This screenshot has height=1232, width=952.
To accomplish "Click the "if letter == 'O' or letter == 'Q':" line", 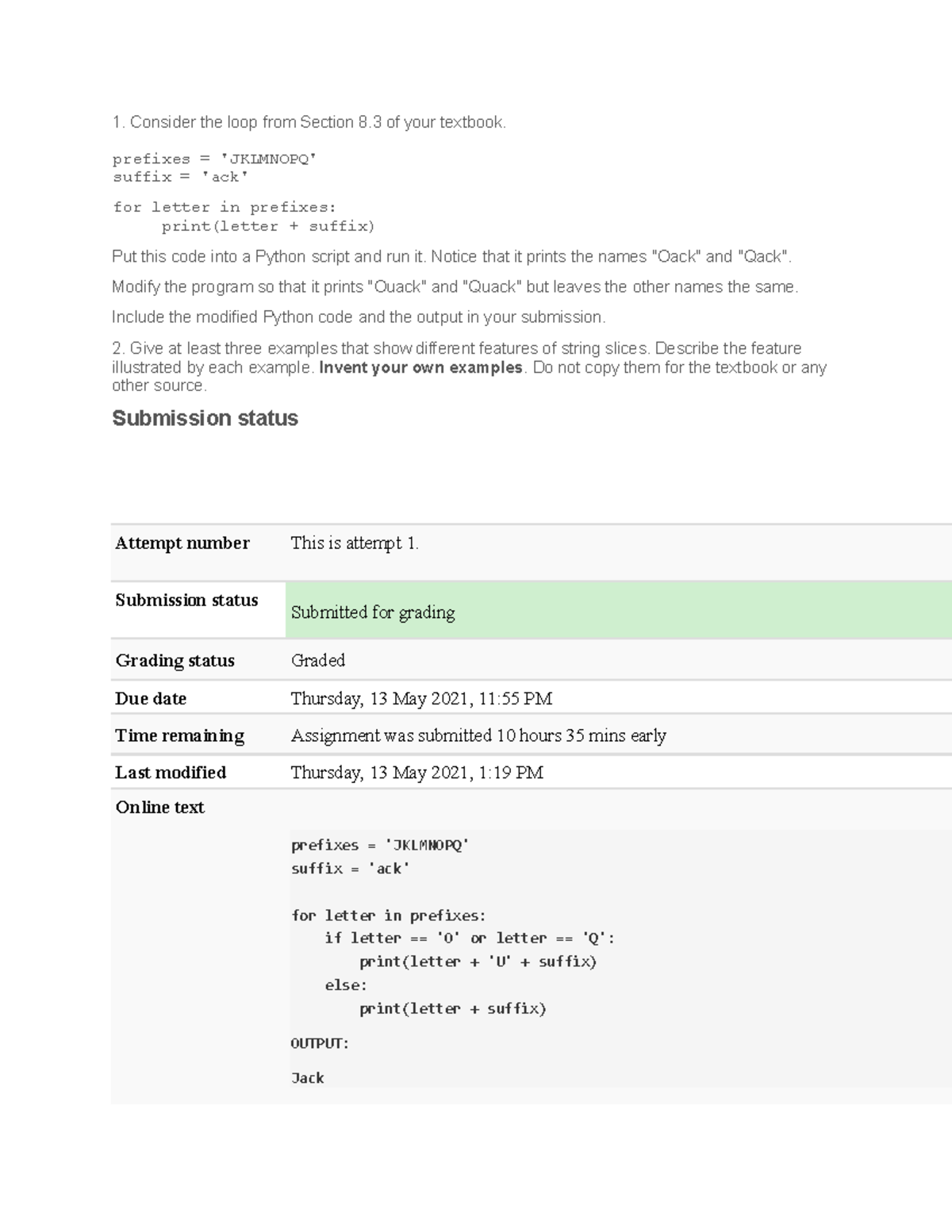I will pos(469,938).
